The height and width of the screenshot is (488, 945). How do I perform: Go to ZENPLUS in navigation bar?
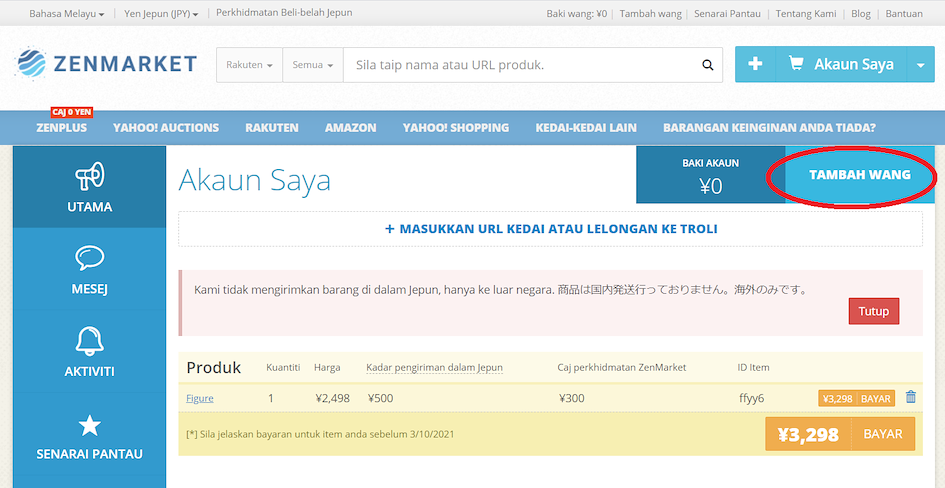pyautogui.click(x=61, y=128)
